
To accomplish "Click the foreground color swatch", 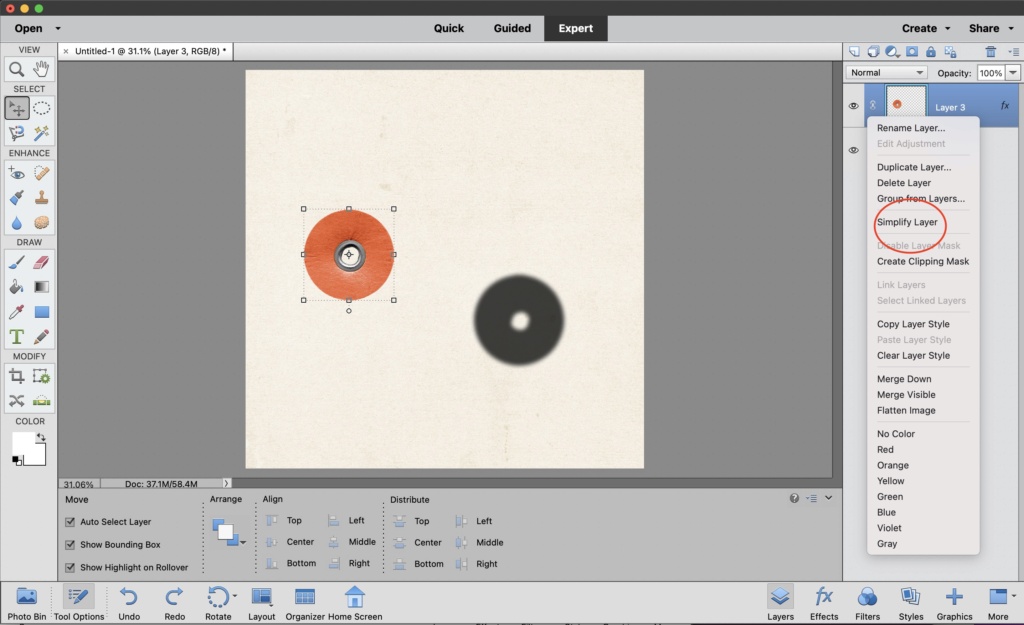I will click(21, 443).
